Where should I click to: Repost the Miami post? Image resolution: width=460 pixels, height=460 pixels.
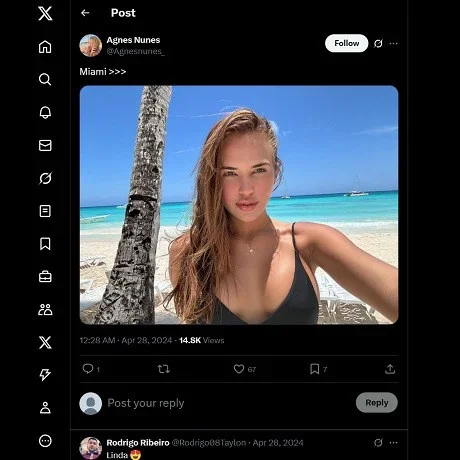pyautogui.click(x=163, y=369)
